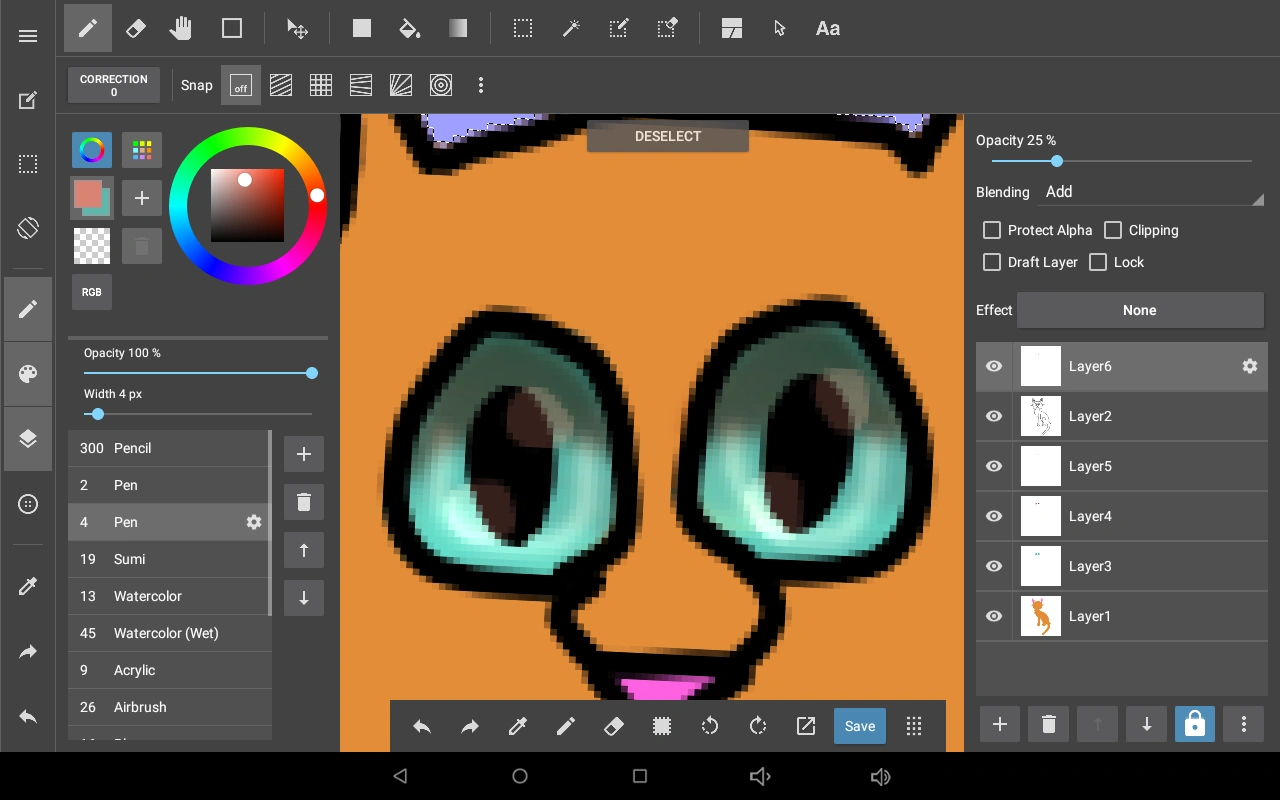The width and height of the screenshot is (1280, 800).
Task: Open layers panel from left sidebar
Action: coord(28,439)
